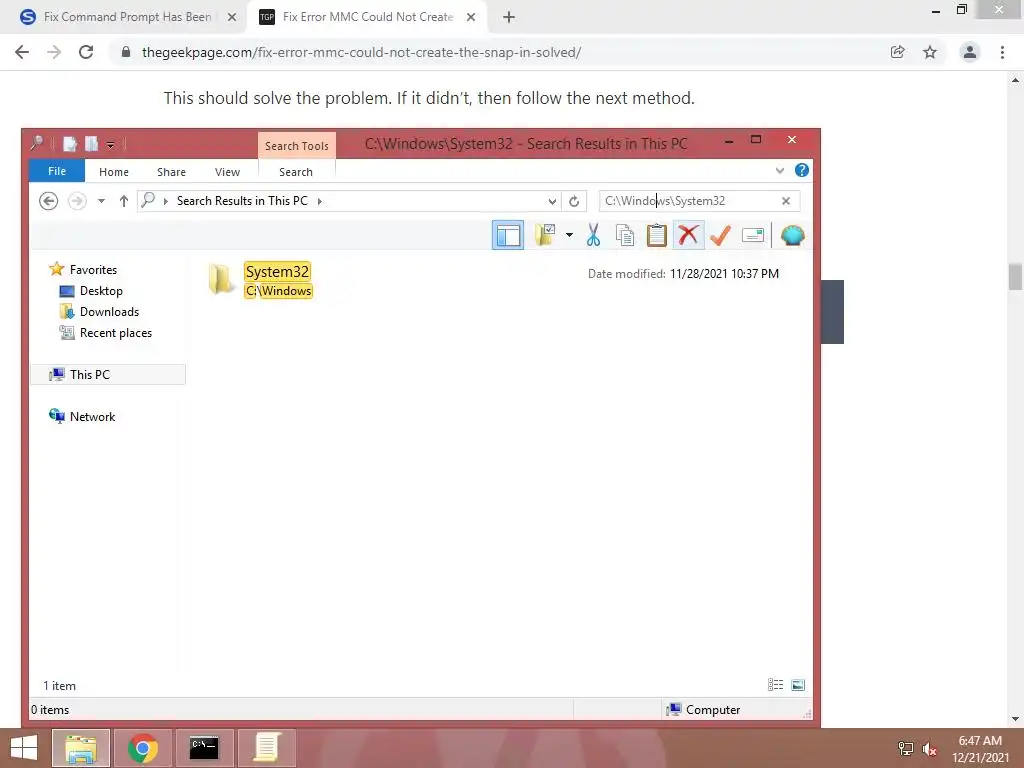This screenshot has height=768, width=1024.
Task: Click the Rename icon in Explorer toolbar
Action: [753, 235]
